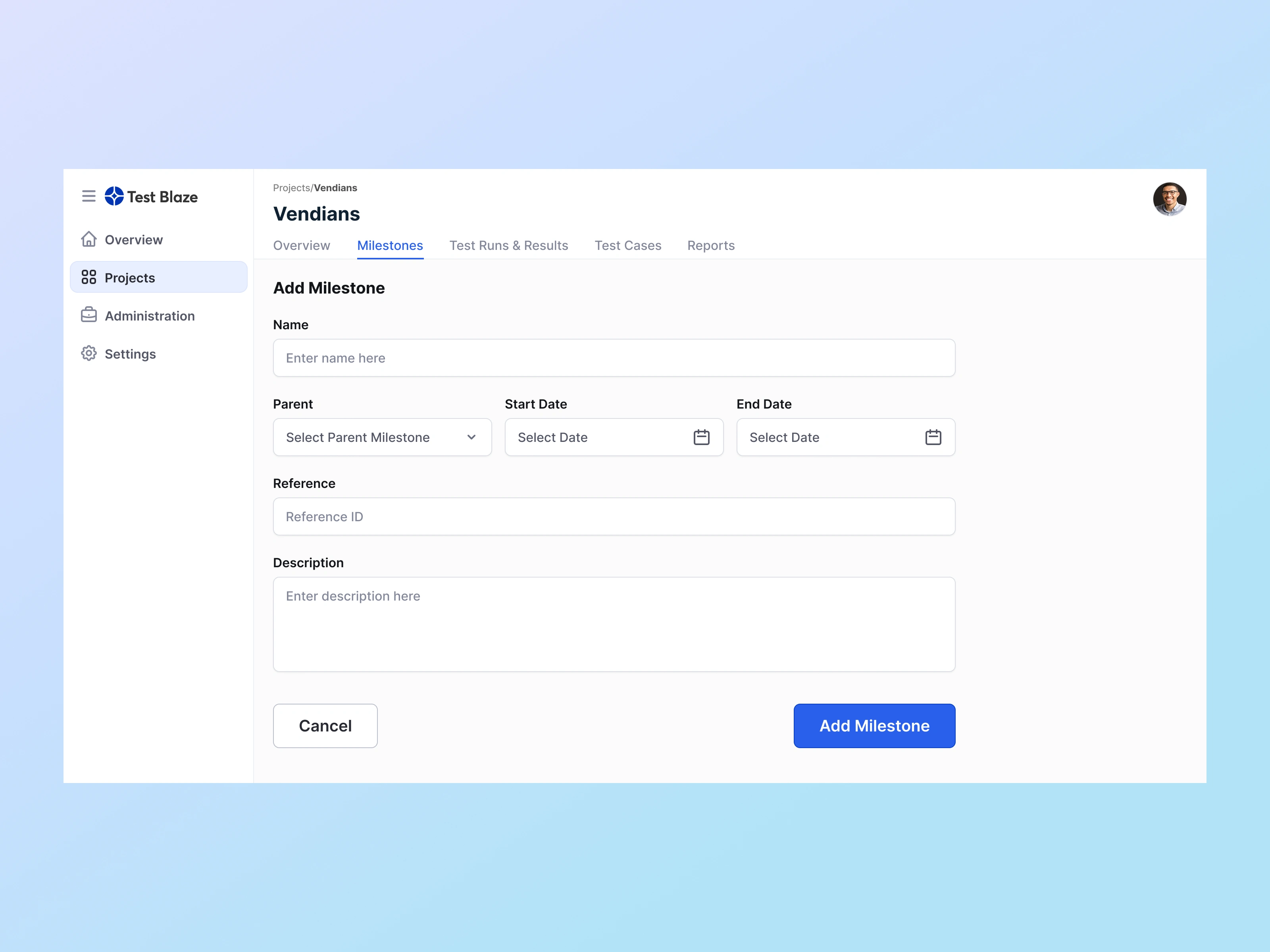Click the End Date label

pos(764,404)
